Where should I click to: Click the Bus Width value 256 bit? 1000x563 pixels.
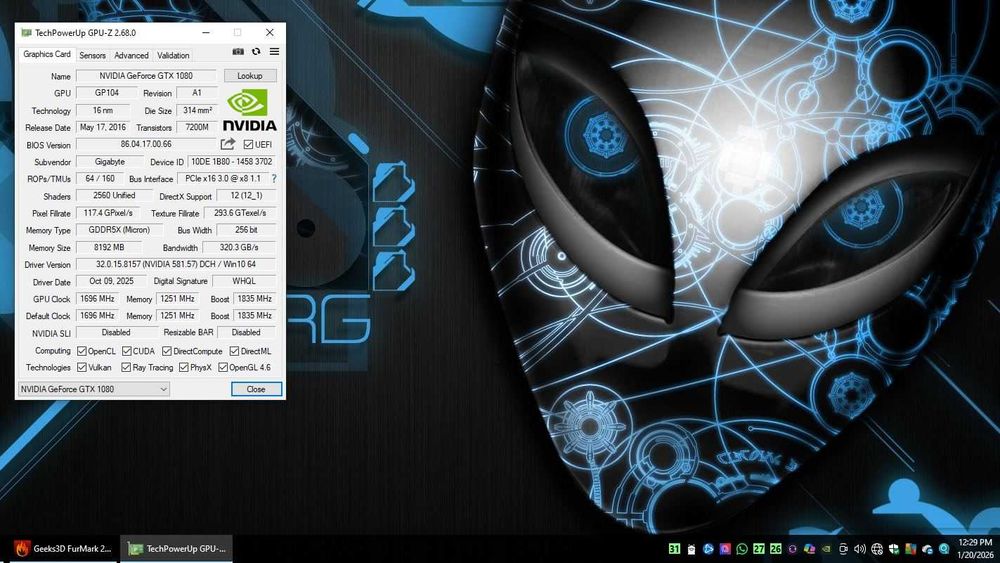(x=246, y=230)
